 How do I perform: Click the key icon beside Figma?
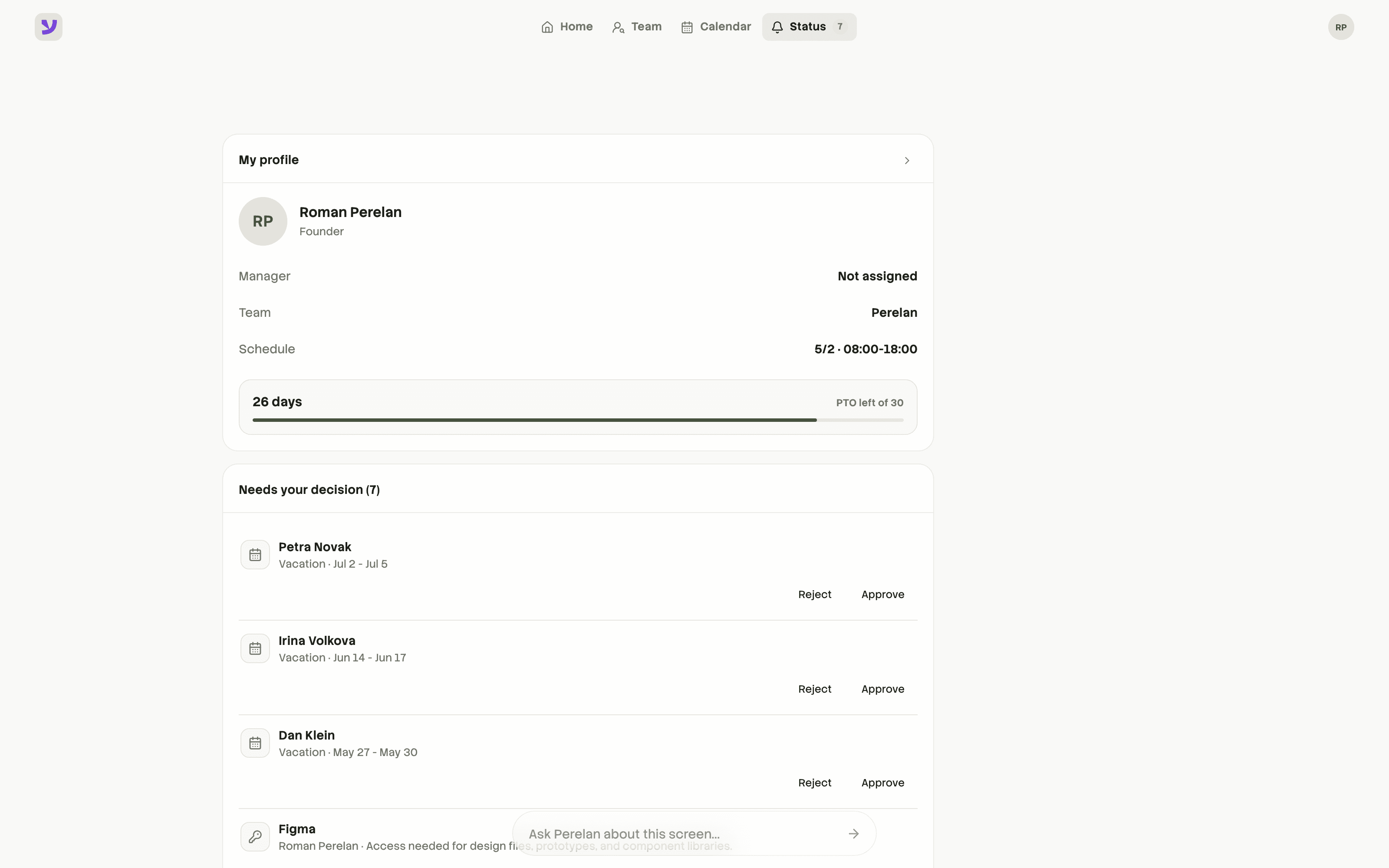pyautogui.click(x=255, y=837)
